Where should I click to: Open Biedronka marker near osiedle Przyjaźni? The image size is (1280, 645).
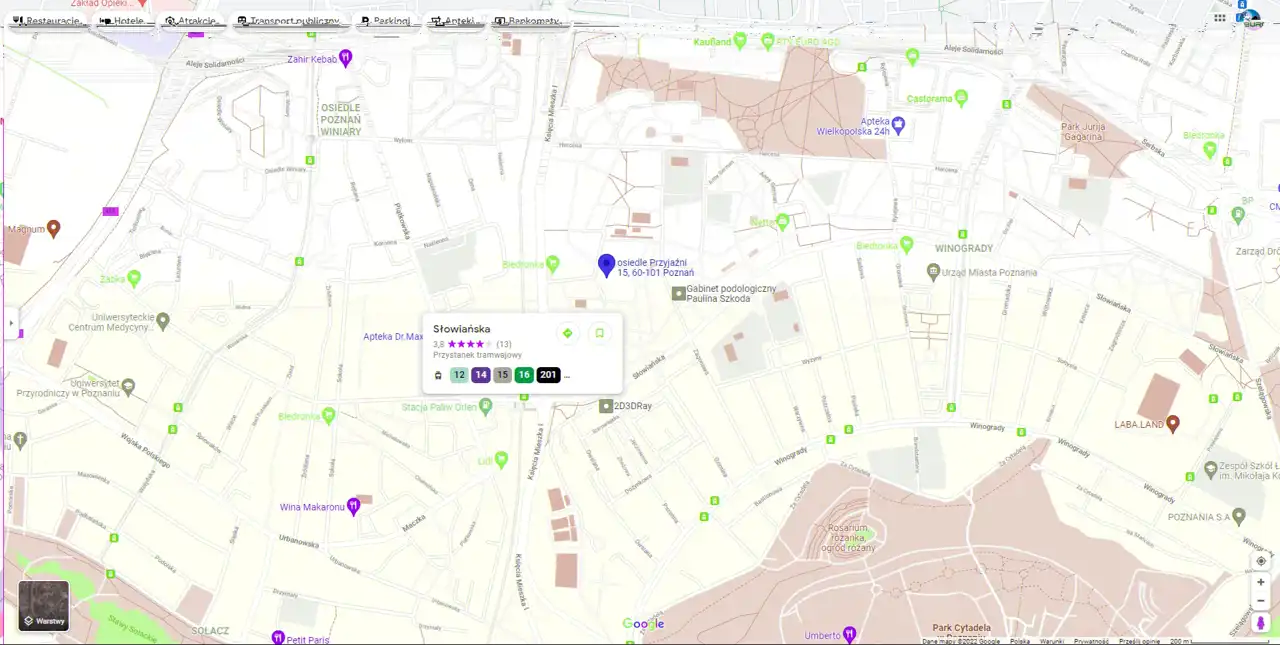(551, 263)
